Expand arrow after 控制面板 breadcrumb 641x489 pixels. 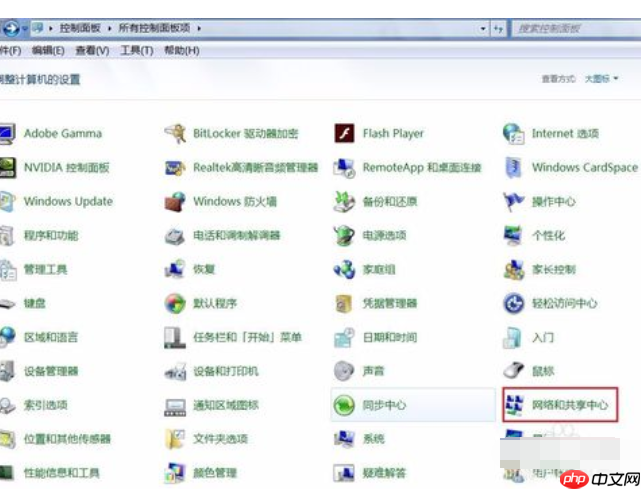[x=110, y=28]
